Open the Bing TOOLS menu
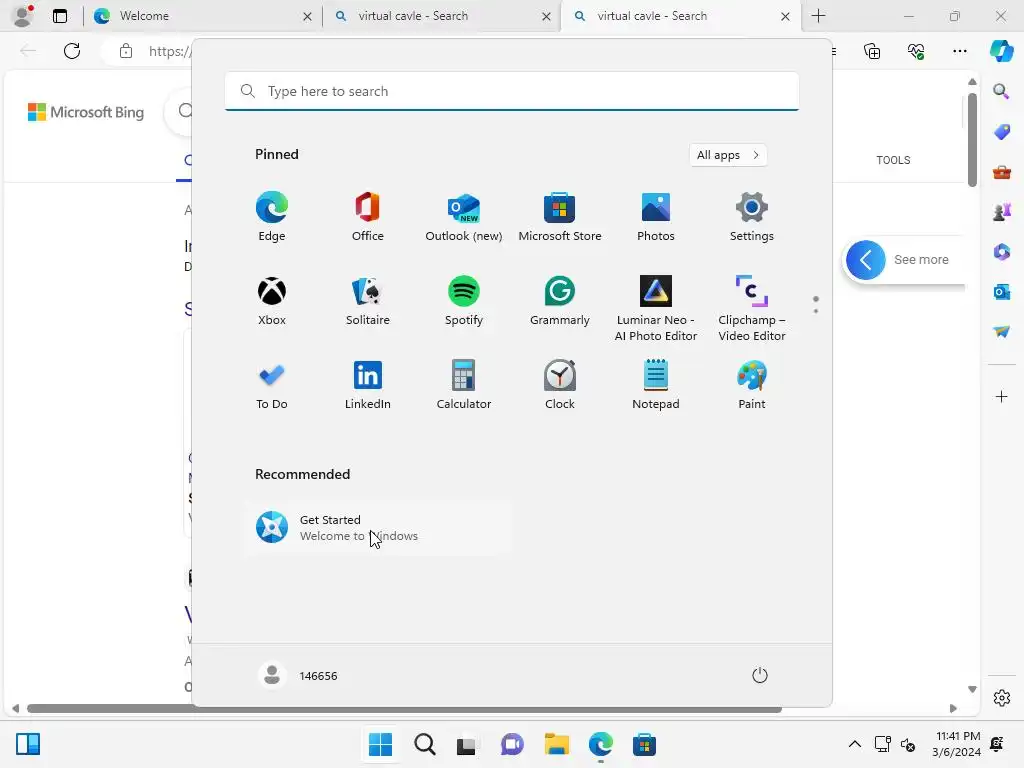Viewport: 1024px width, 768px height. [x=893, y=160]
